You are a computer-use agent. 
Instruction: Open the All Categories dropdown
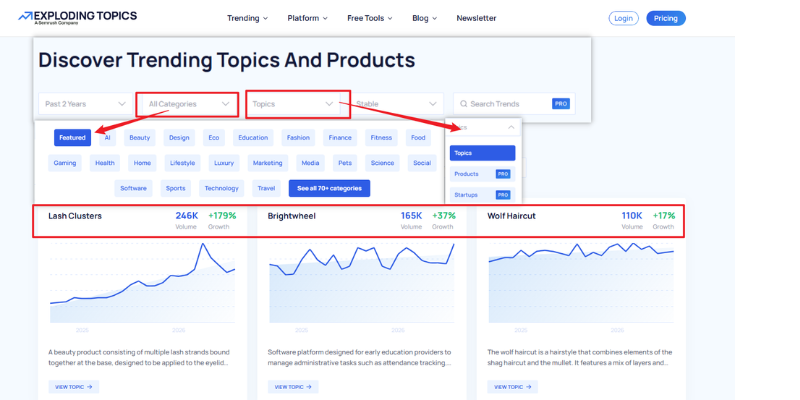(188, 104)
